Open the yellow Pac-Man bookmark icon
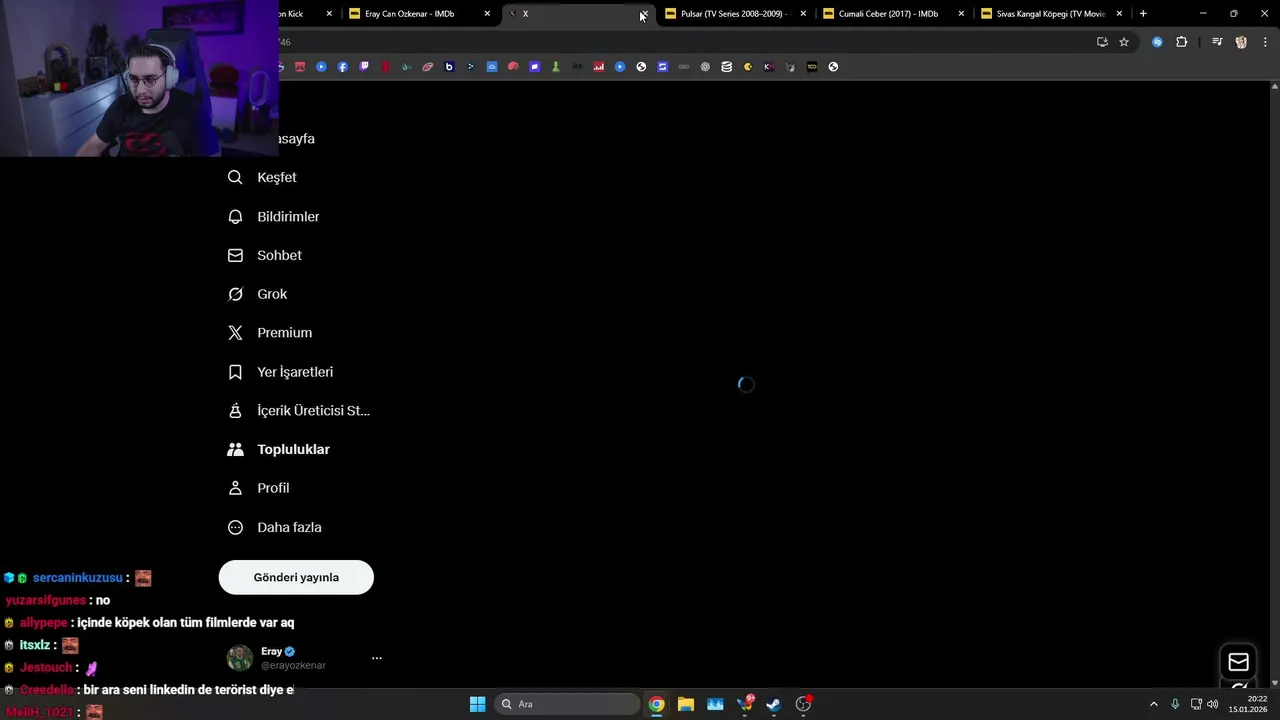The width and height of the screenshot is (1280, 720). point(748,67)
